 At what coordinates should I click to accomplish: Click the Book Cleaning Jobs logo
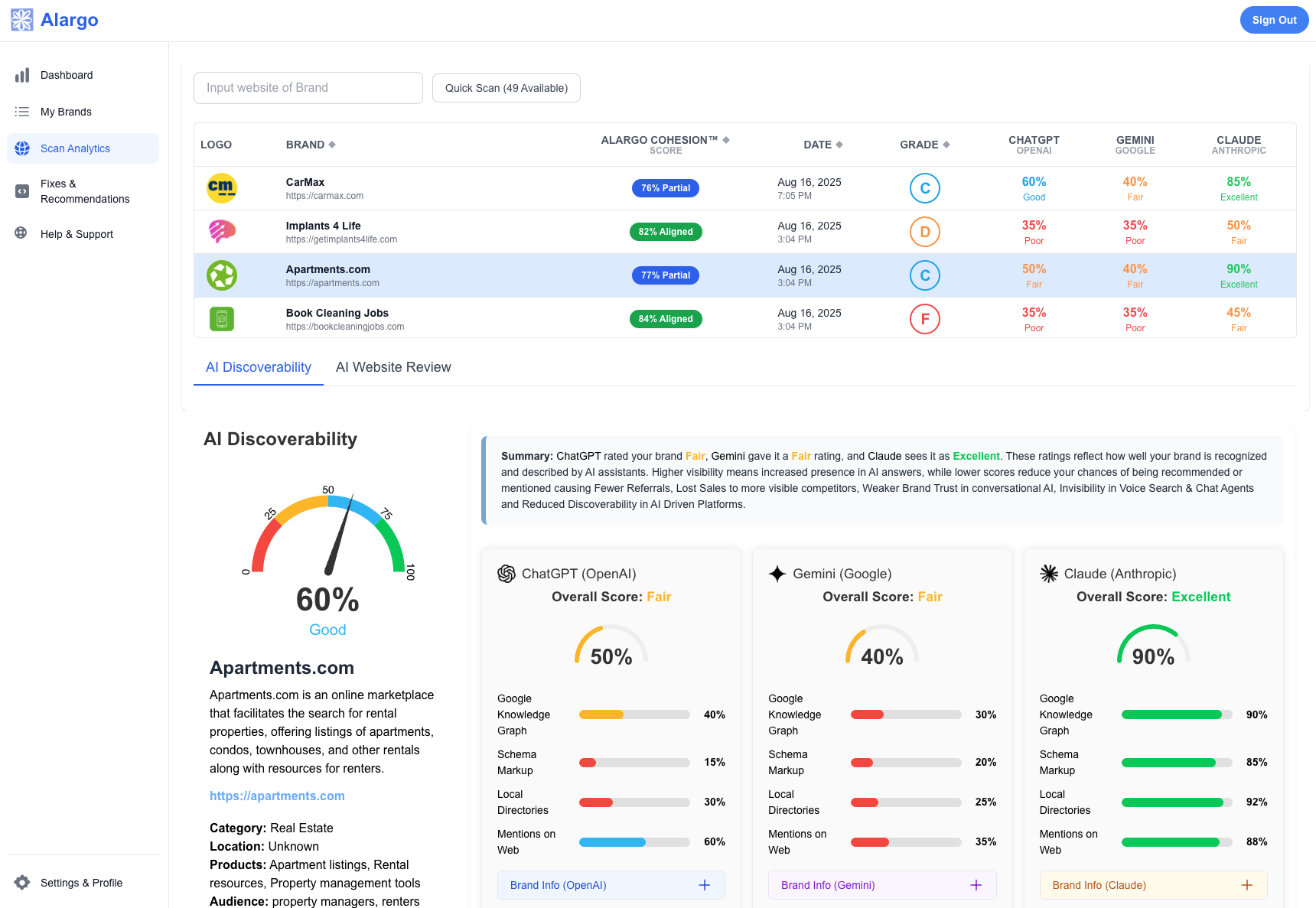[222, 318]
